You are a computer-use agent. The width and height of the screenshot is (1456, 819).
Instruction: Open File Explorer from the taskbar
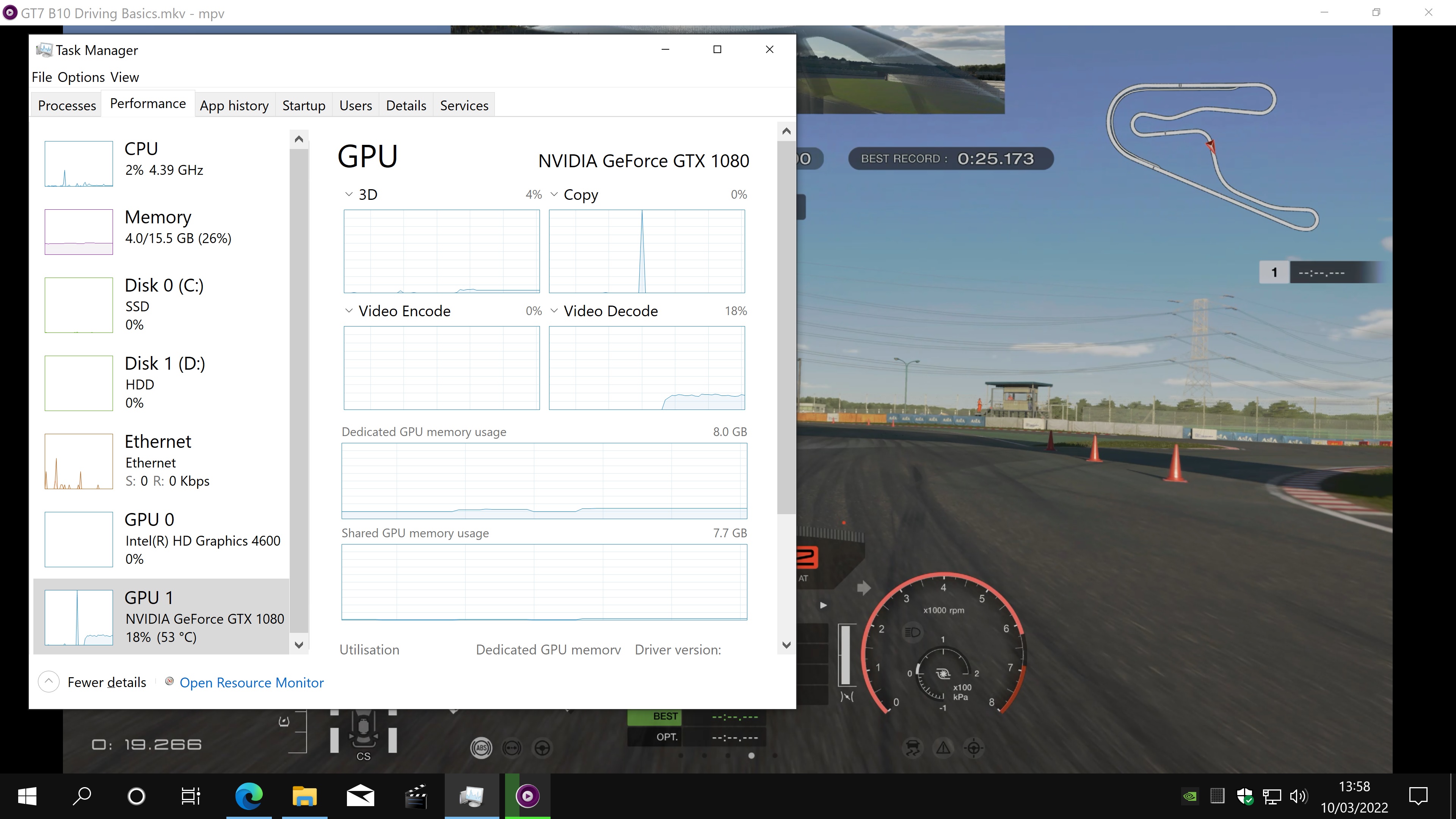coord(304,796)
